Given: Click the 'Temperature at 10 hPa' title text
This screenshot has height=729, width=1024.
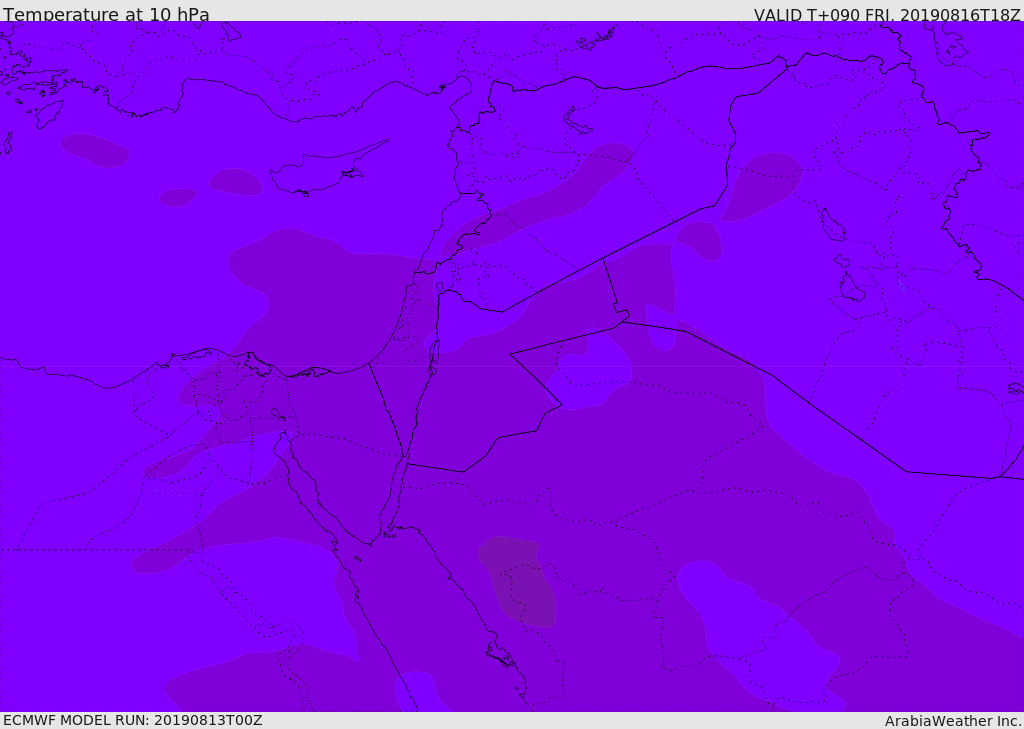Looking at the screenshot, I should coord(106,14).
